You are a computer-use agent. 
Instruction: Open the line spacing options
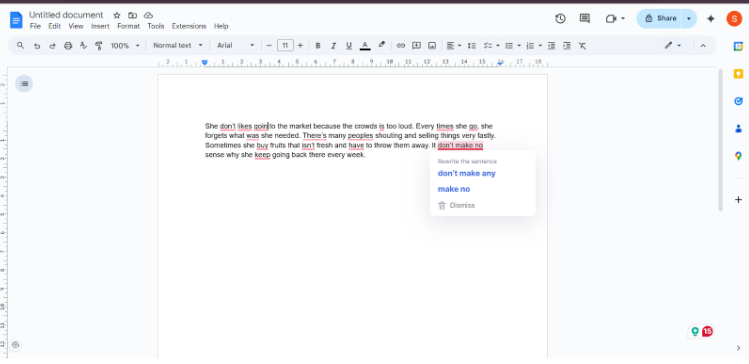471,46
